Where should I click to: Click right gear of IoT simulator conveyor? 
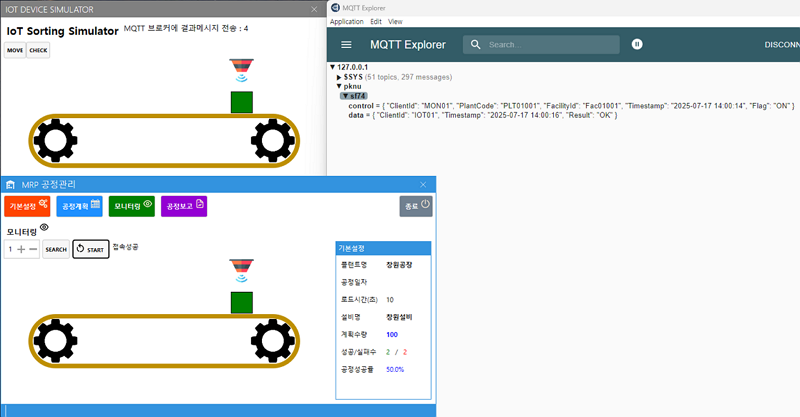(273, 141)
